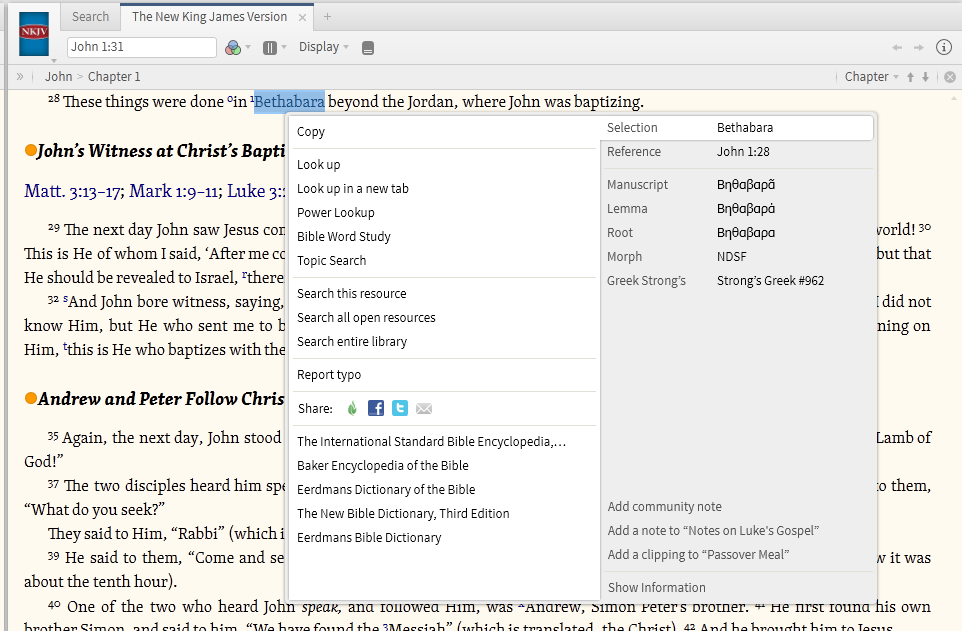
Task: Select the Manuscript Greek word row
Action: [737, 185]
